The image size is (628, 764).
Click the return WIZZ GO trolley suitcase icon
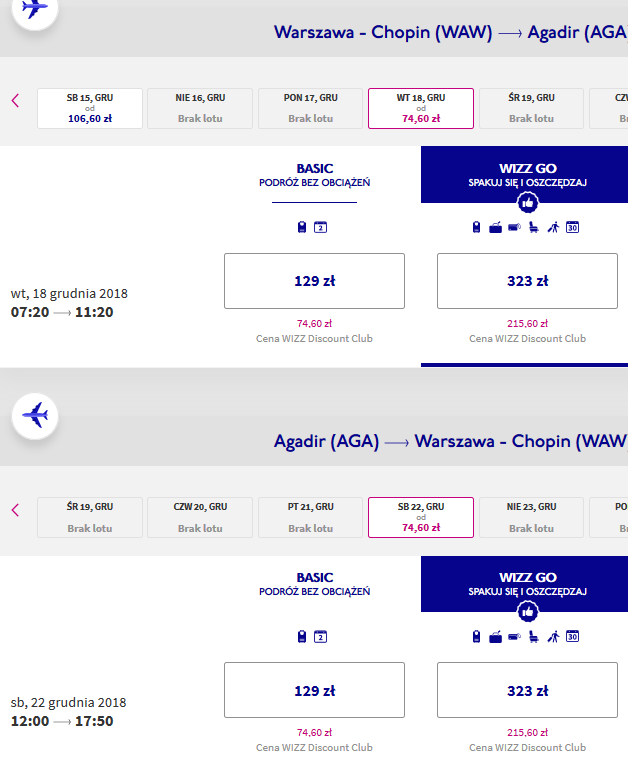coord(495,636)
